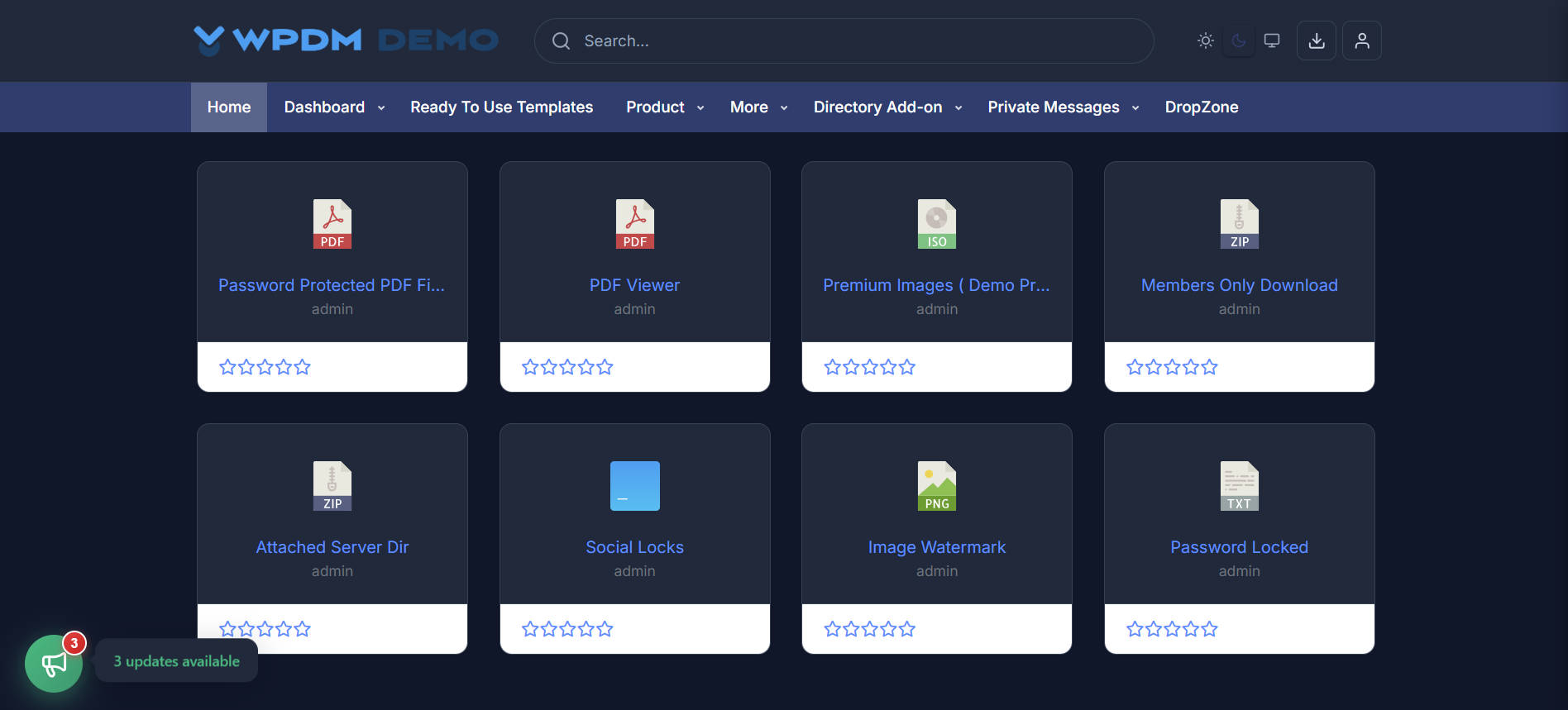Open the Members Only Download link
Image resolution: width=1568 pixels, height=710 pixels.
click(1239, 285)
